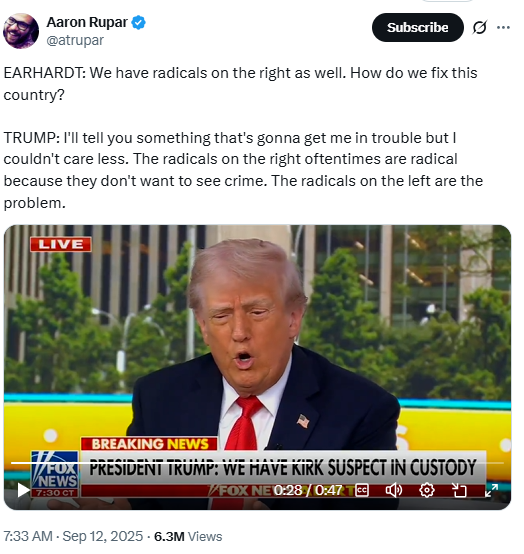
Task: Open Aaron Rupar's profile picture
Action: coord(20,31)
